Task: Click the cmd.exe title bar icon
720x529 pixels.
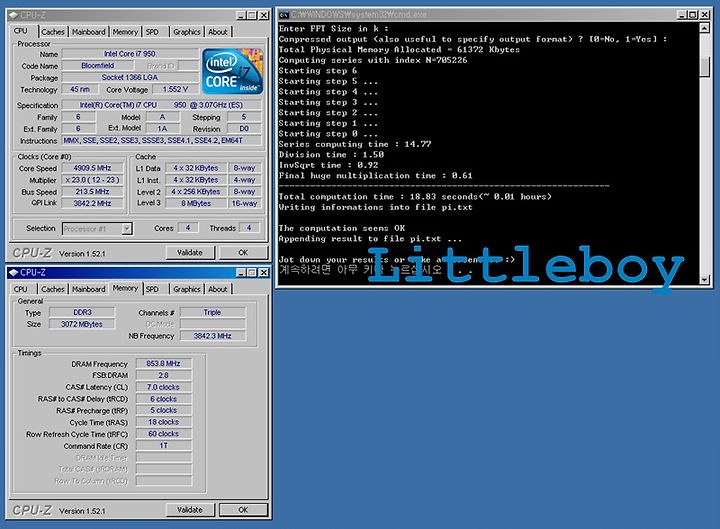Action: click(284, 15)
